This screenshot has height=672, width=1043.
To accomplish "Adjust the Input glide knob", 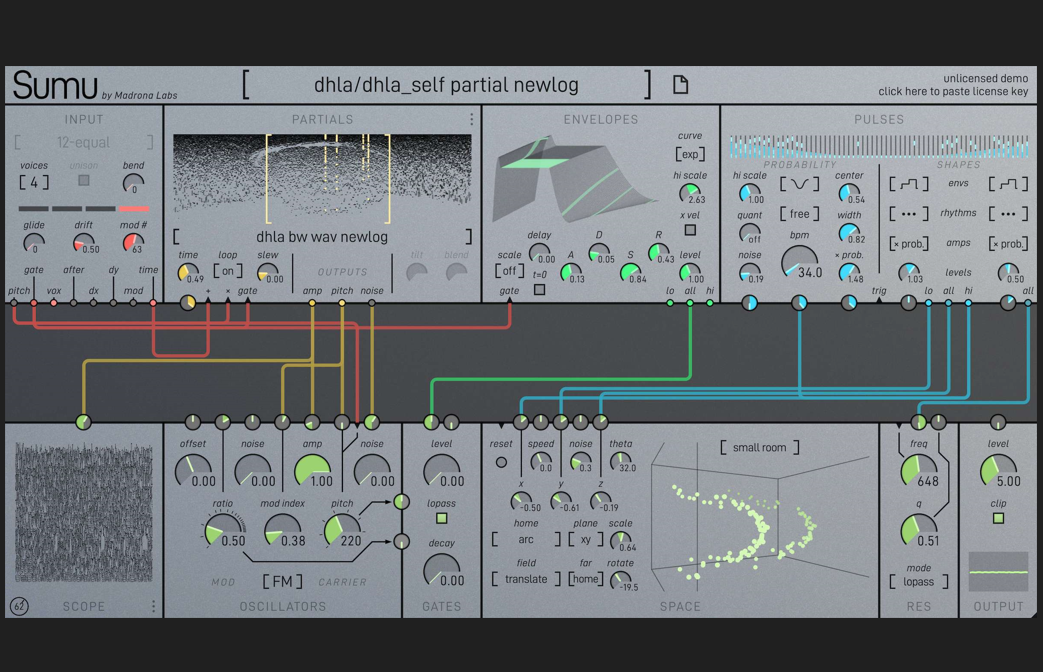I will (33, 243).
